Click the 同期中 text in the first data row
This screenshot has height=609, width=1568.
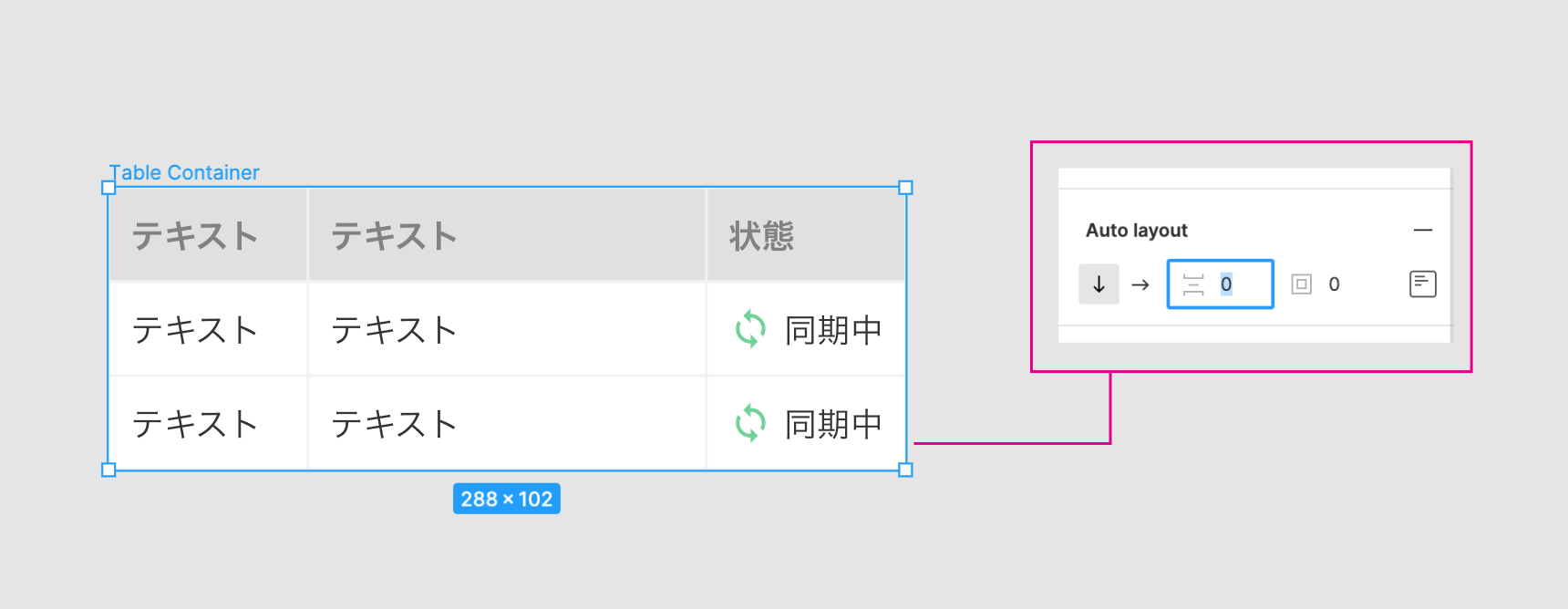[x=833, y=330]
